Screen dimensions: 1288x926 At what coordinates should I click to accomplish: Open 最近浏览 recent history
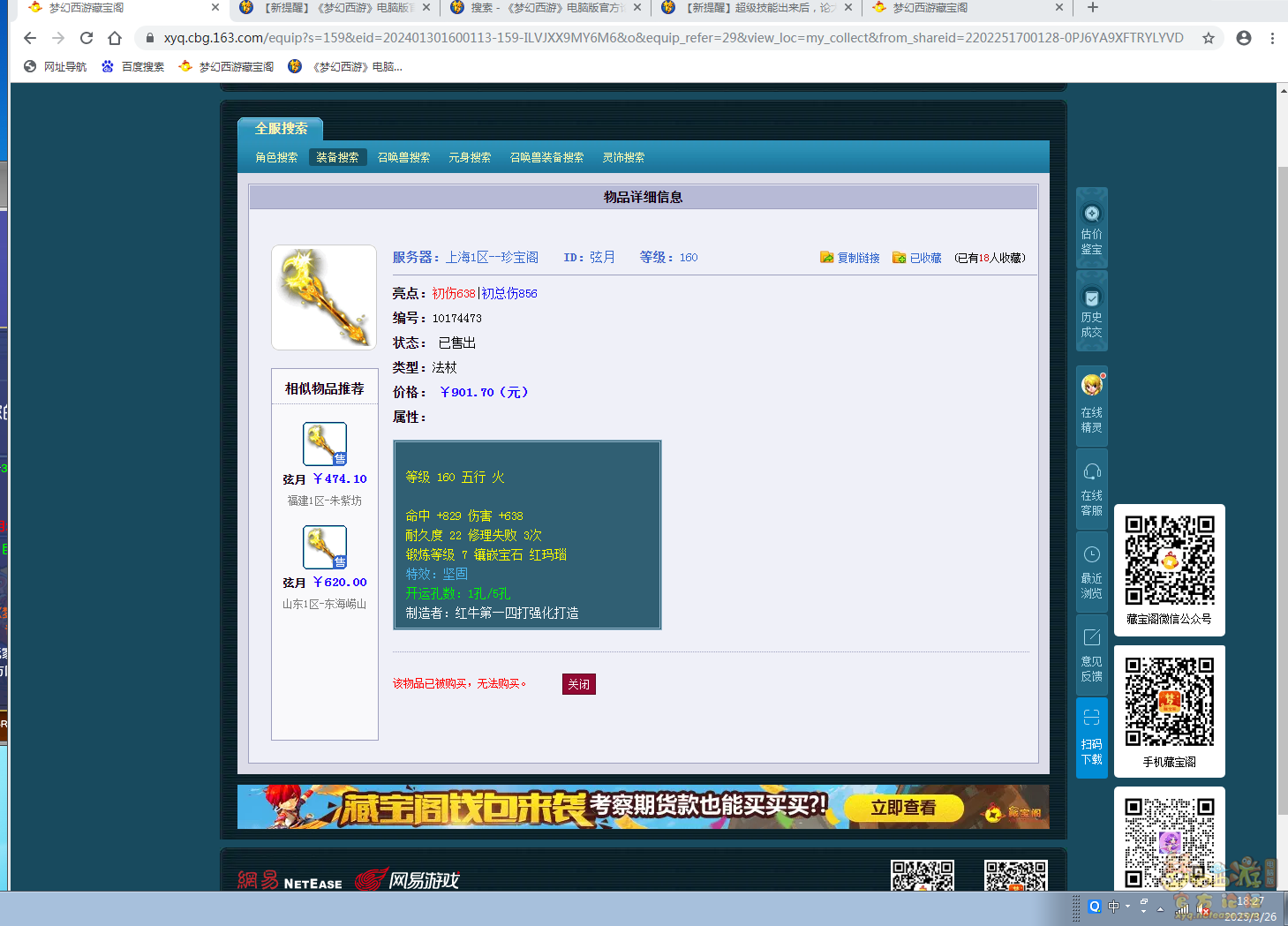pyautogui.click(x=1091, y=572)
